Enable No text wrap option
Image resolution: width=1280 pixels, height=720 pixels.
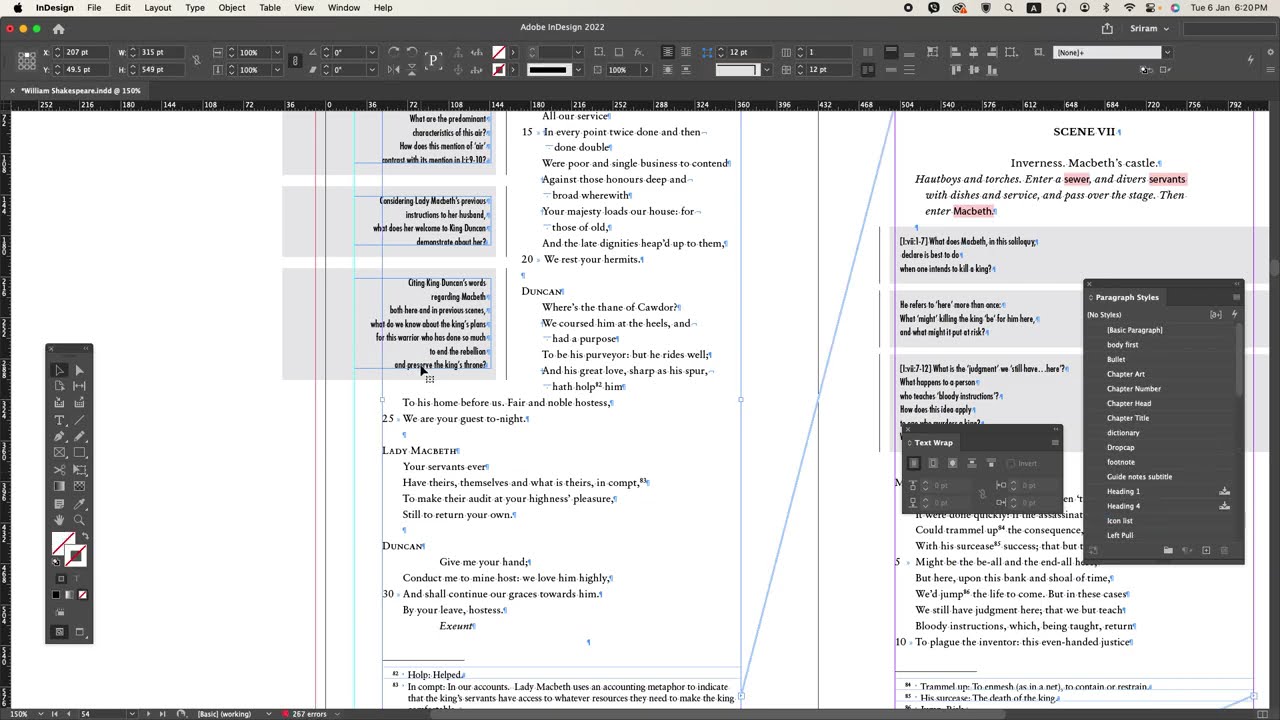tap(913, 463)
